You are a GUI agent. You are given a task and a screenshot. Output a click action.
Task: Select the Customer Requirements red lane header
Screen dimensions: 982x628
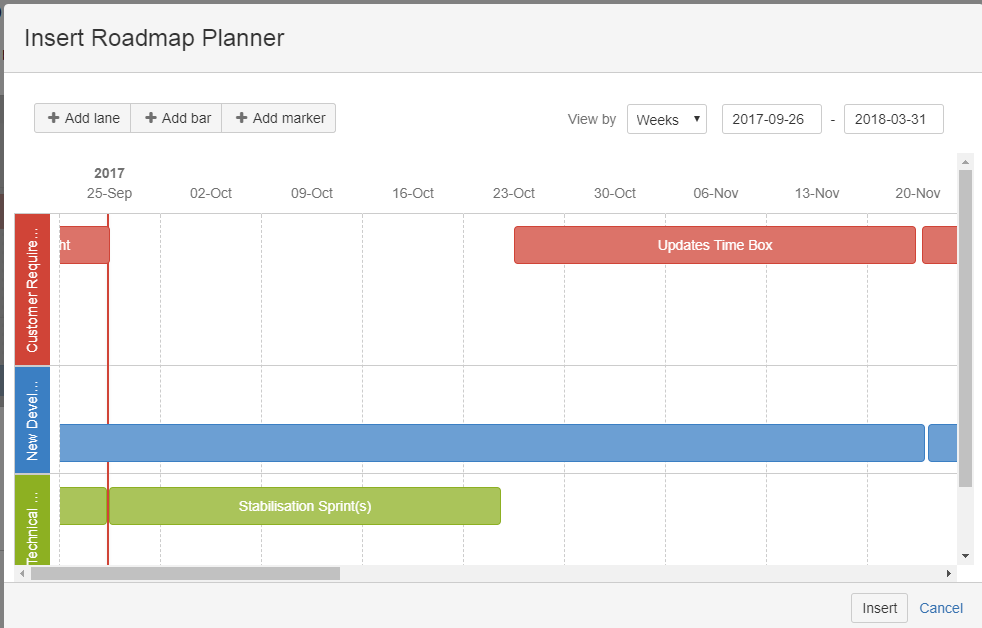[32, 289]
